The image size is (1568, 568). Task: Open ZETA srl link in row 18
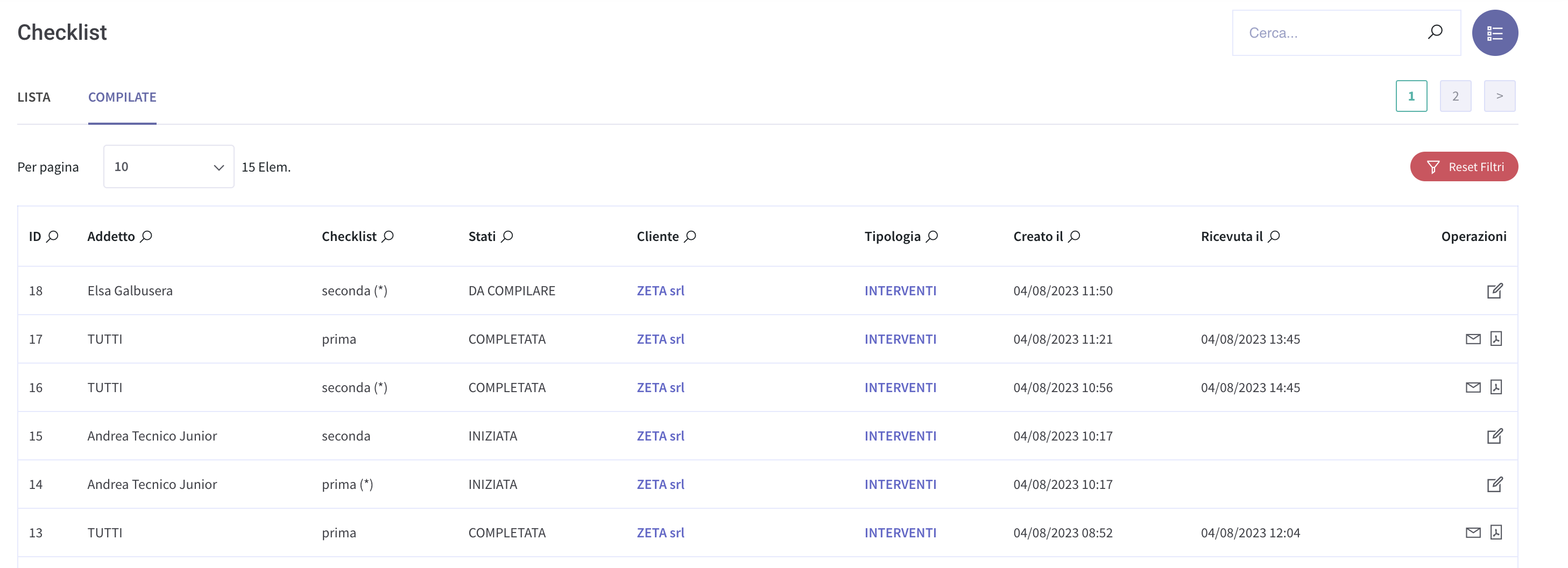click(x=660, y=290)
